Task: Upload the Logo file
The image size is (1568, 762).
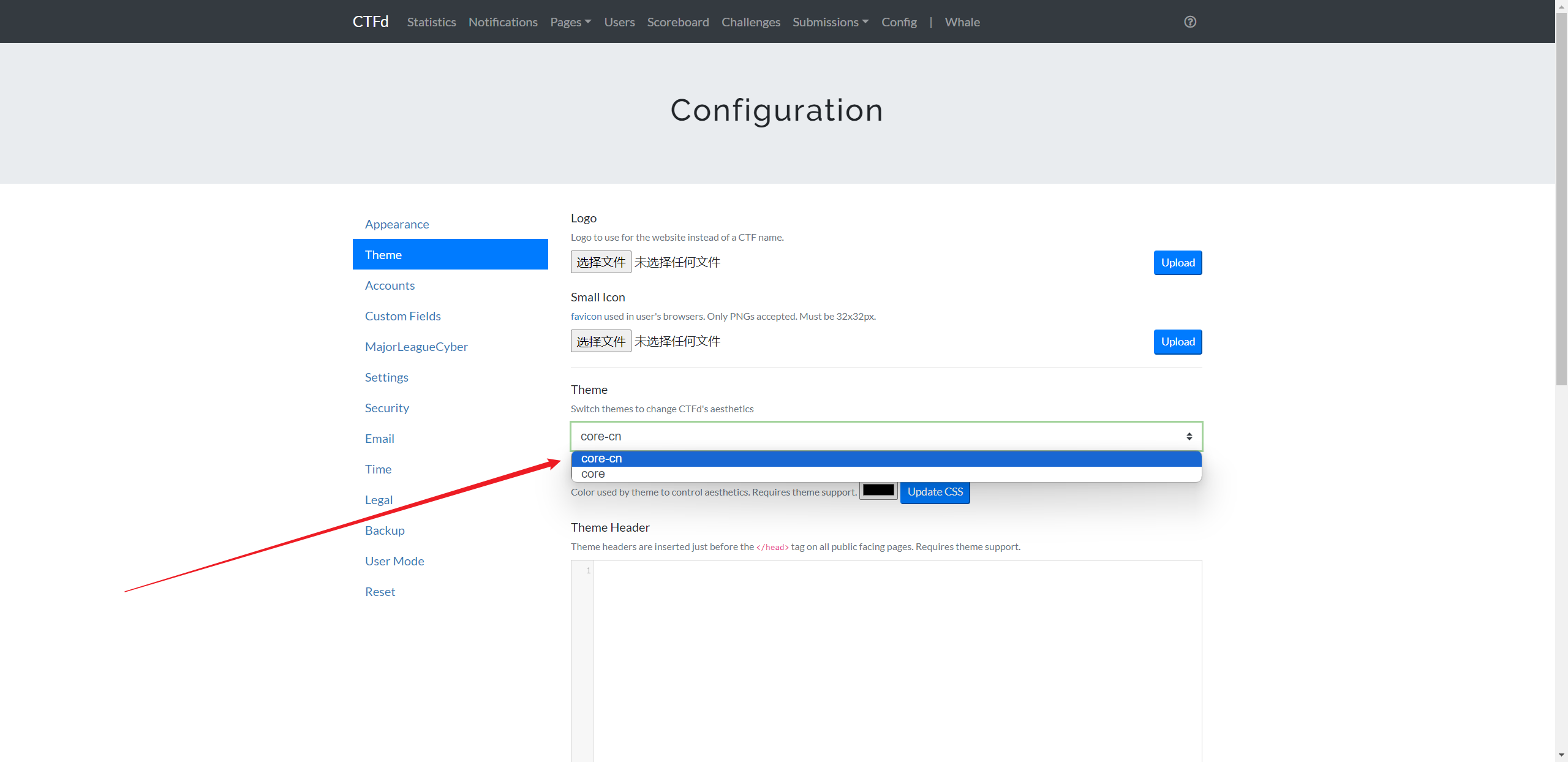Action: (1177, 263)
